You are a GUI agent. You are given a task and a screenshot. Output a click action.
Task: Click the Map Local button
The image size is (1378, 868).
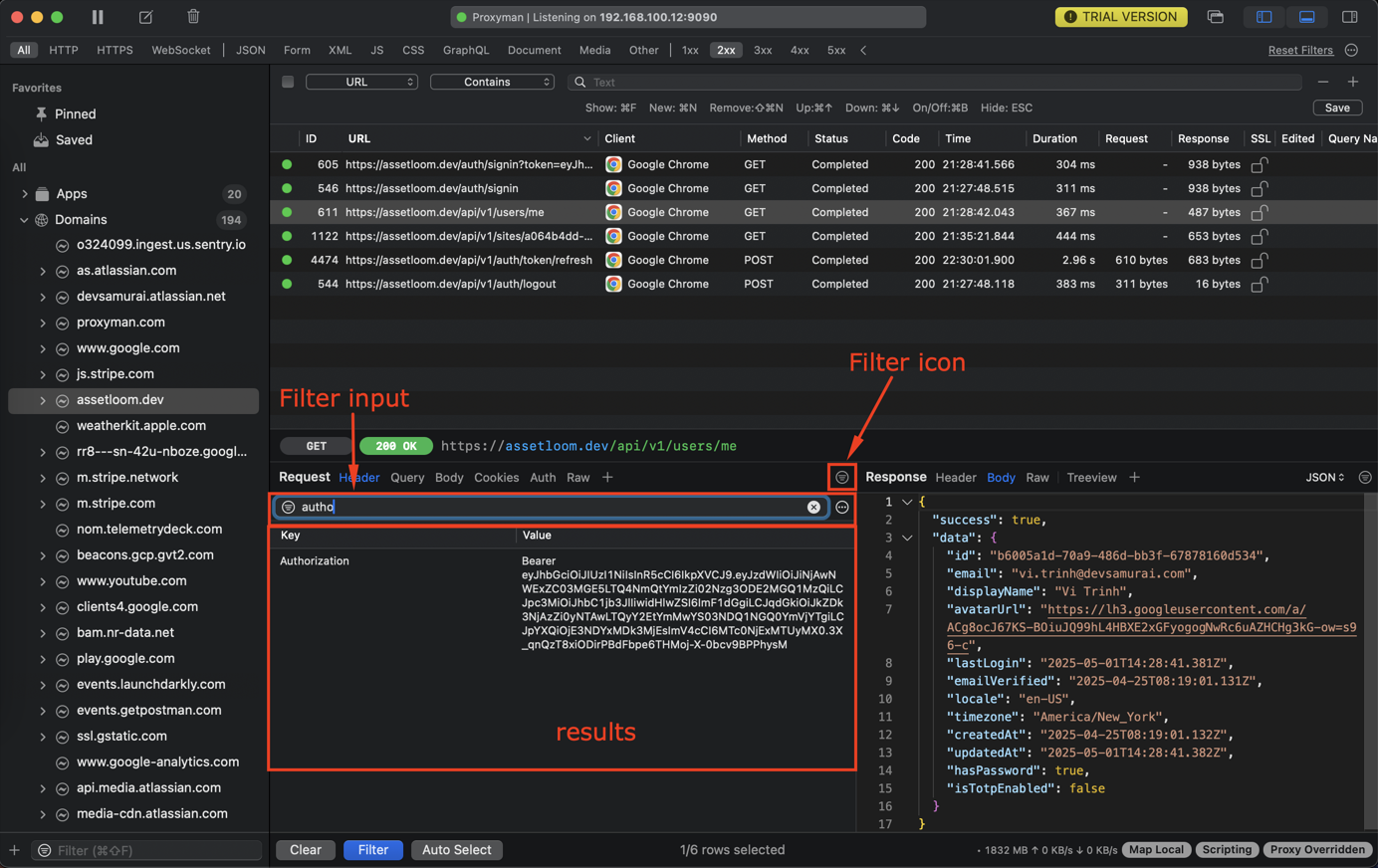pos(1156,850)
